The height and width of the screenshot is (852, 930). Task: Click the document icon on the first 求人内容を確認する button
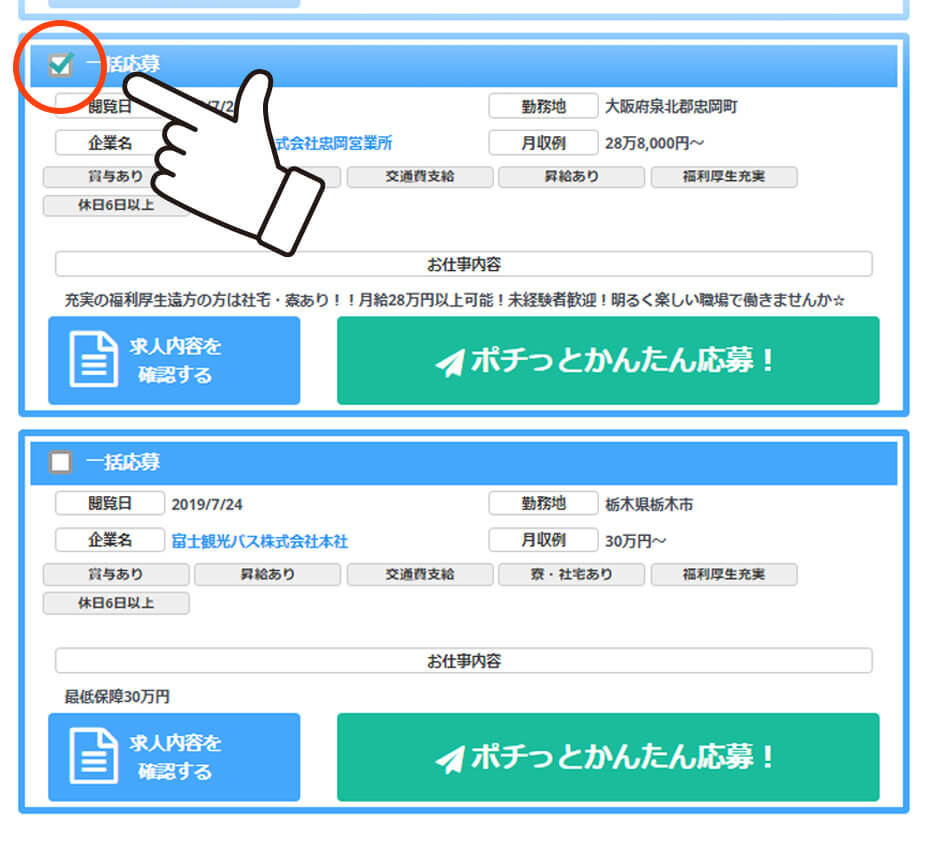pyautogui.click(x=94, y=360)
